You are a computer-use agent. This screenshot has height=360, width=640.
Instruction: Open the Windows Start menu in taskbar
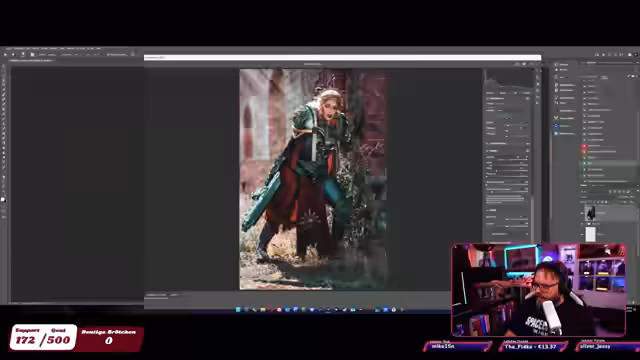point(238,310)
